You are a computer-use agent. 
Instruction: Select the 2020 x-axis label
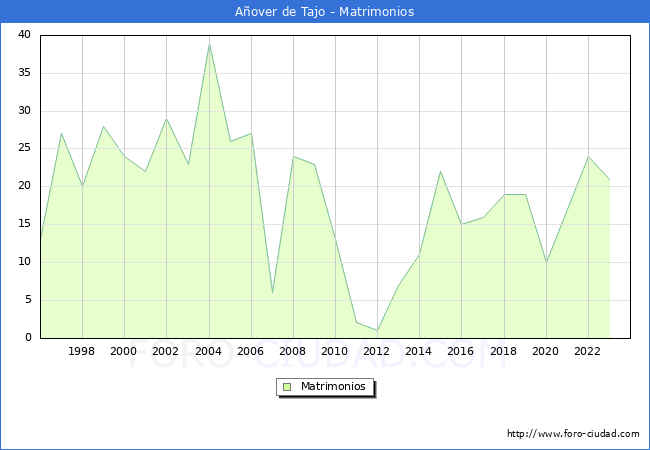pyautogui.click(x=546, y=351)
